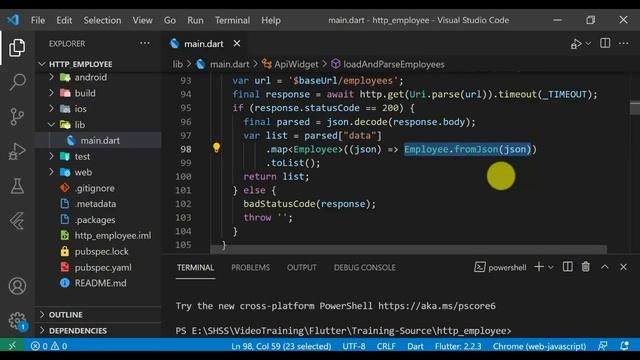640x360 pixels.
Task: Select device Chrome (web-javascript) in status bar
Action: [539, 346]
